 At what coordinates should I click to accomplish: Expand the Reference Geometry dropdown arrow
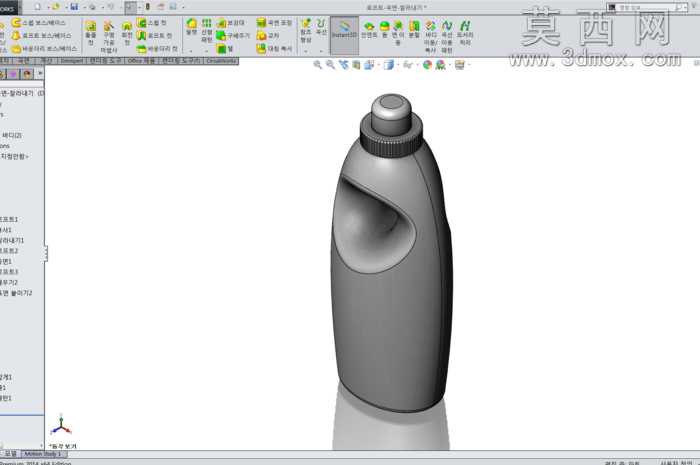click(306, 51)
